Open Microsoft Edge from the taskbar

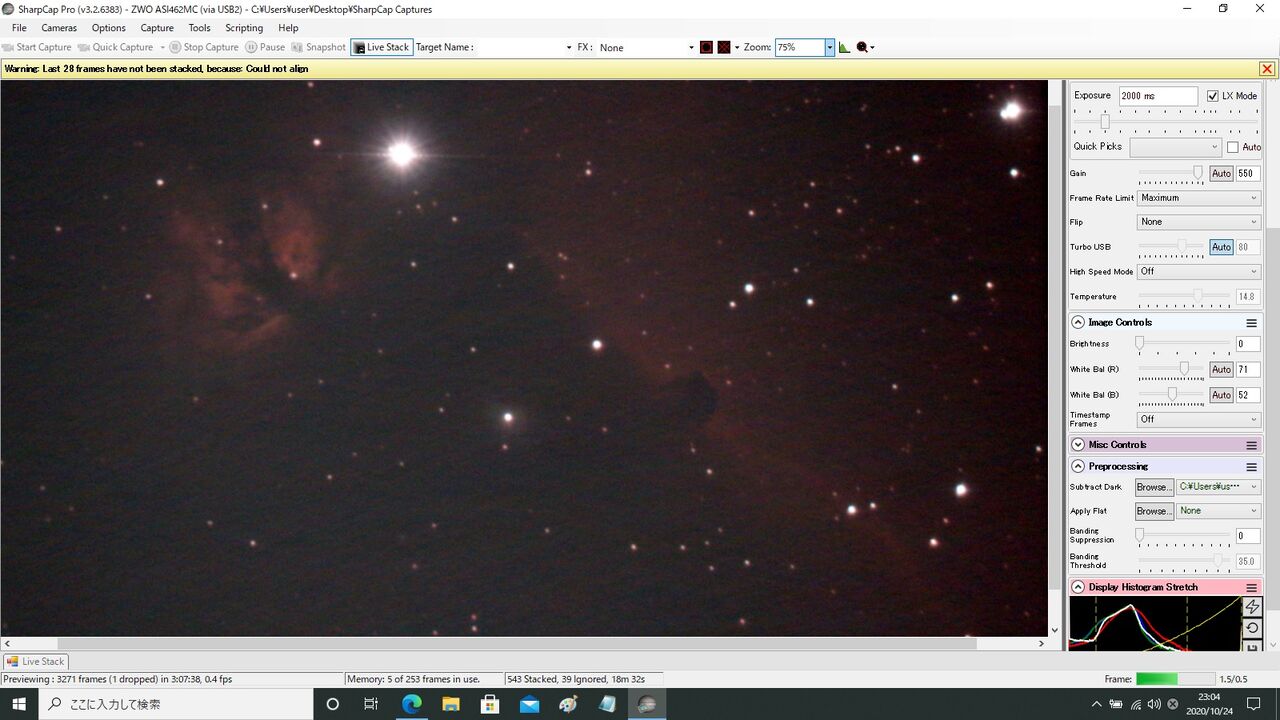411,704
